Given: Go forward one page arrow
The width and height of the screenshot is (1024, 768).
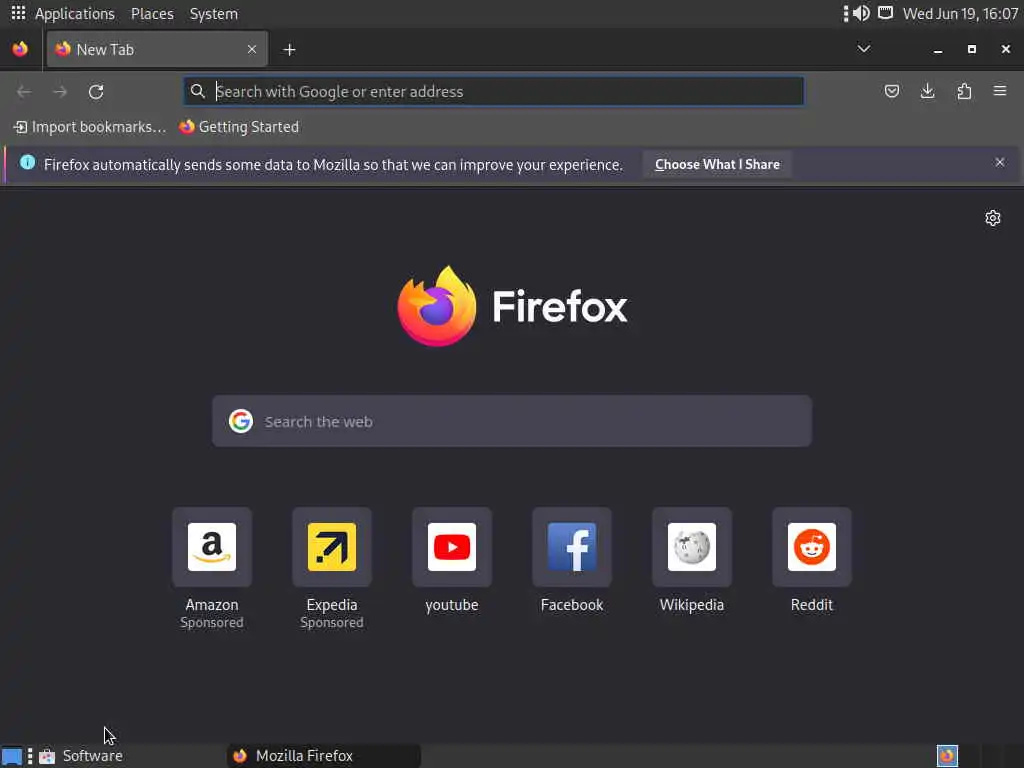Looking at the screenshot, I should coord(60,91).
